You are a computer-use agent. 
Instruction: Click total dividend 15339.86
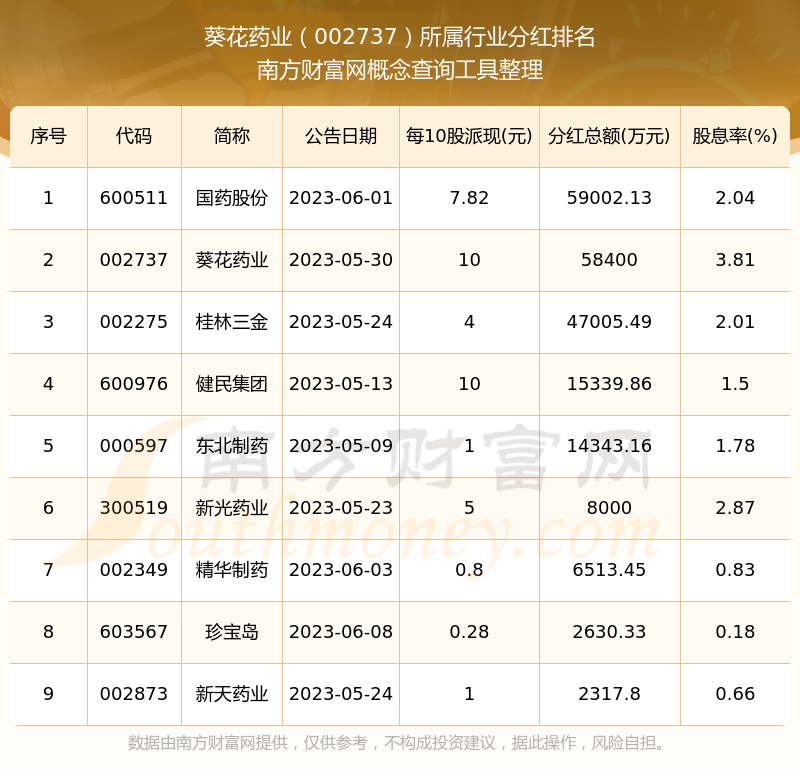(609, 384)
